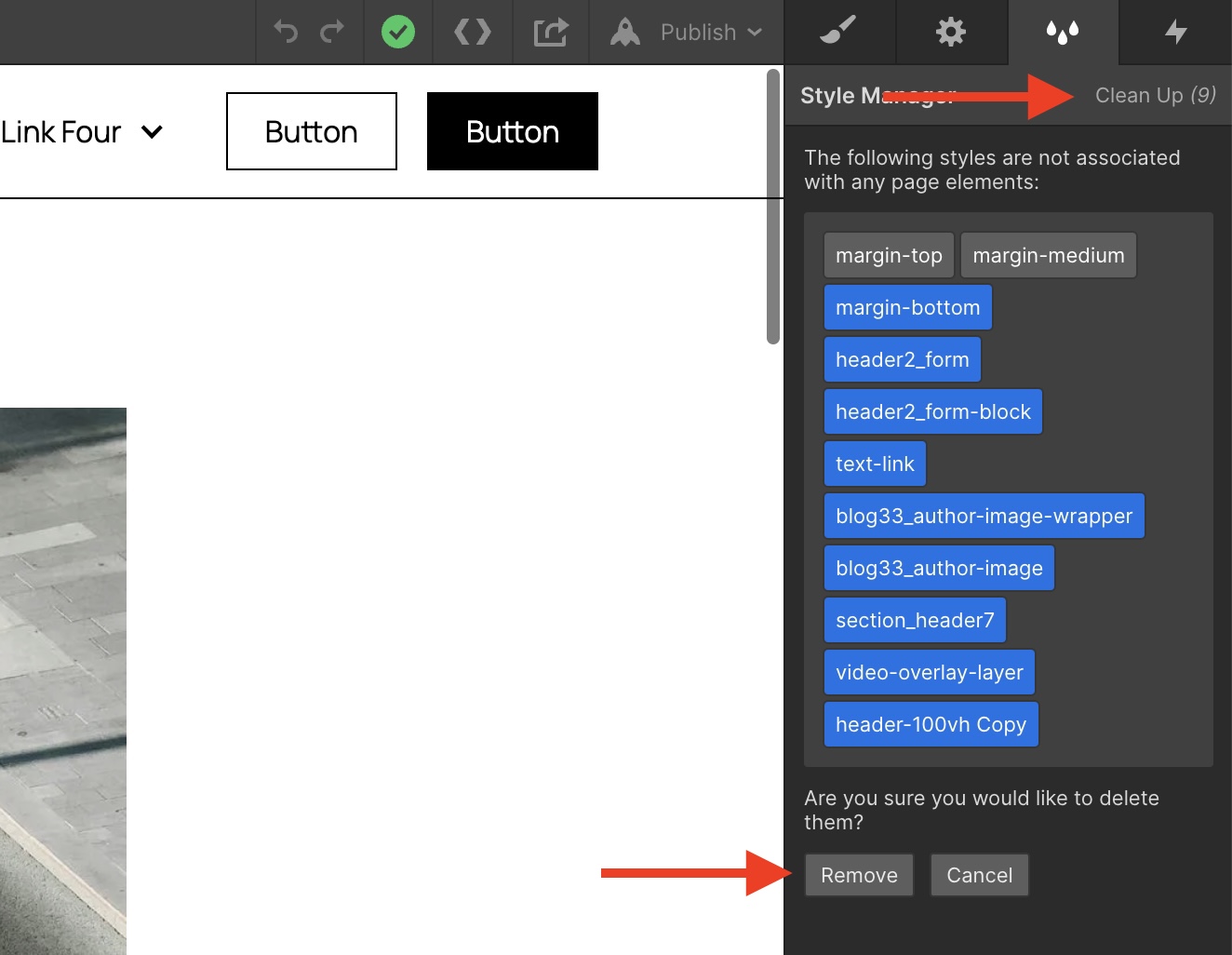This screenshot has width=1232, height=955.
Task: Click the Remove button
Action: (x=858, y=875)
